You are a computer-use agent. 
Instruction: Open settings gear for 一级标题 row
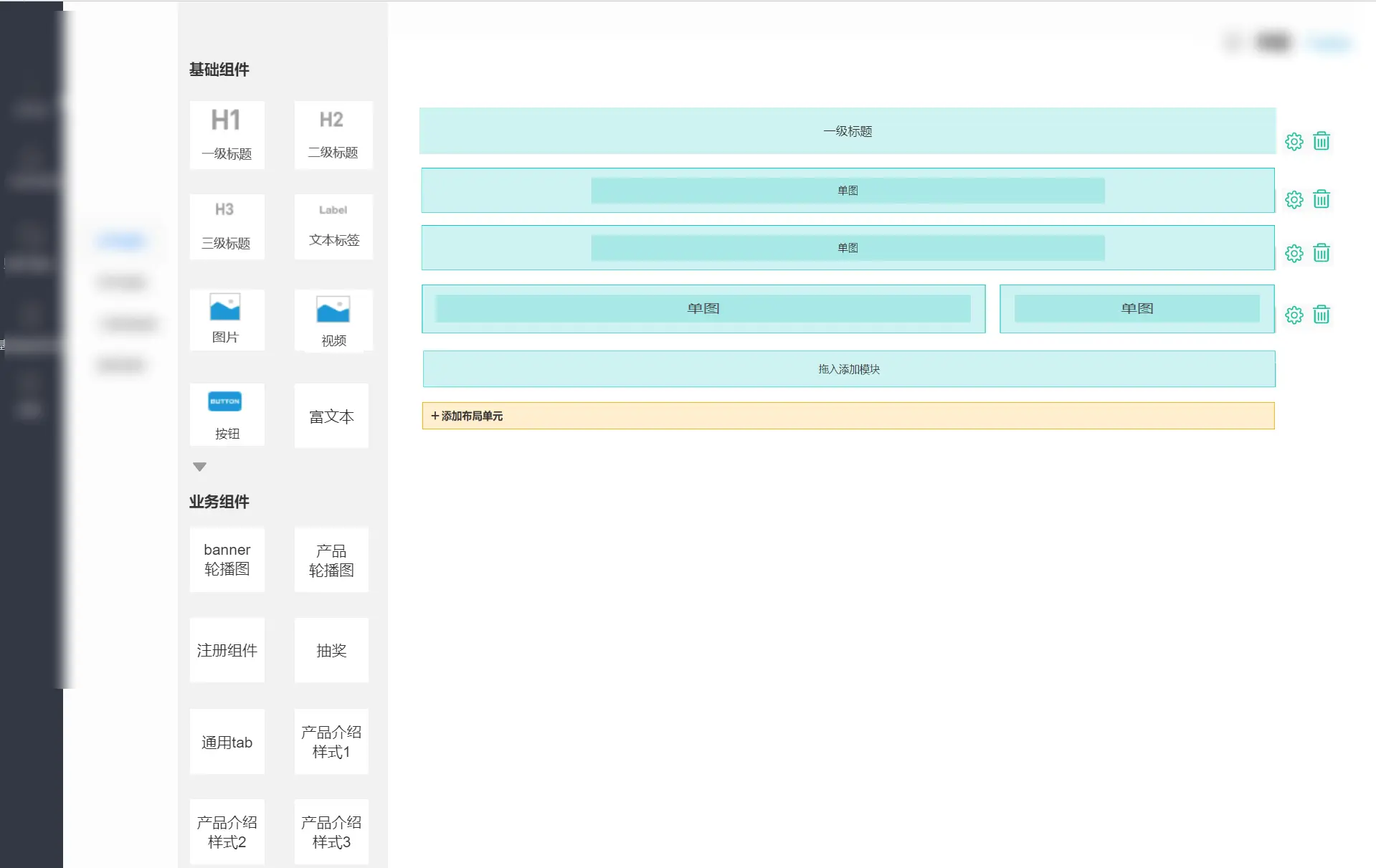click(1294, 142)
